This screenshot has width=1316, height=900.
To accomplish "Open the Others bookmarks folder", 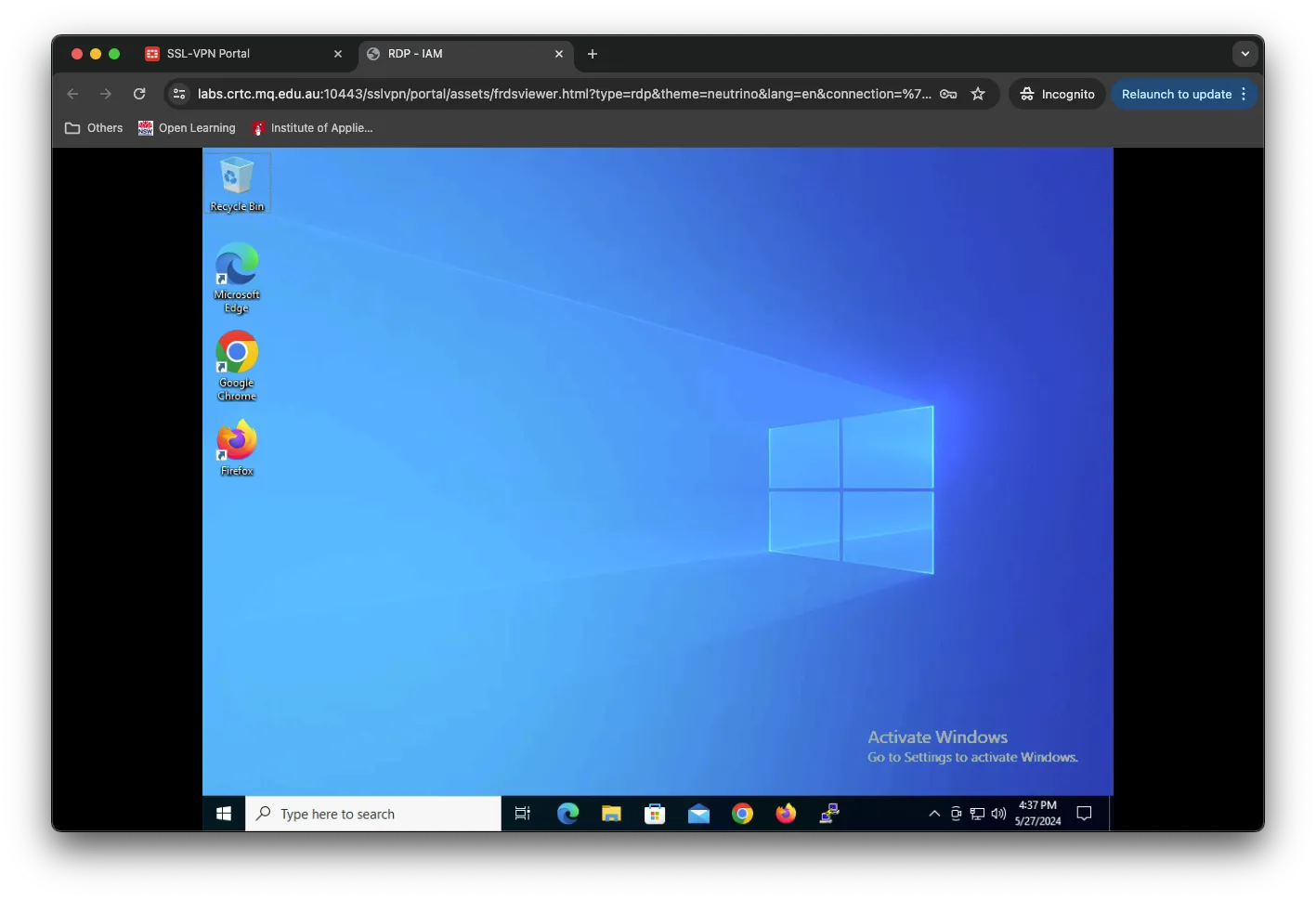I will coord(94,128).
